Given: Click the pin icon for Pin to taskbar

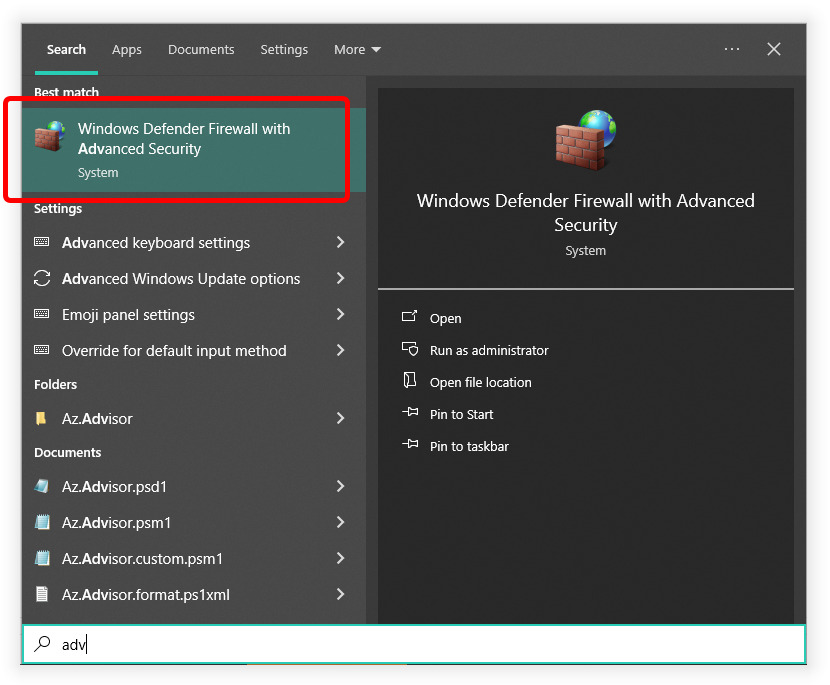Looking at the screenshot, I should [x=410, y=444].
